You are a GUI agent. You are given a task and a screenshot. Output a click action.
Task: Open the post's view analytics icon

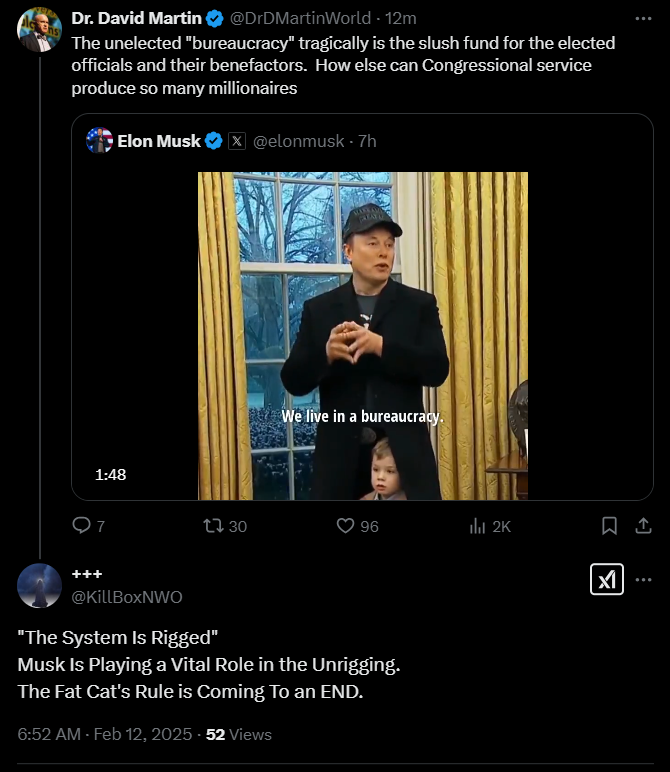478,525
